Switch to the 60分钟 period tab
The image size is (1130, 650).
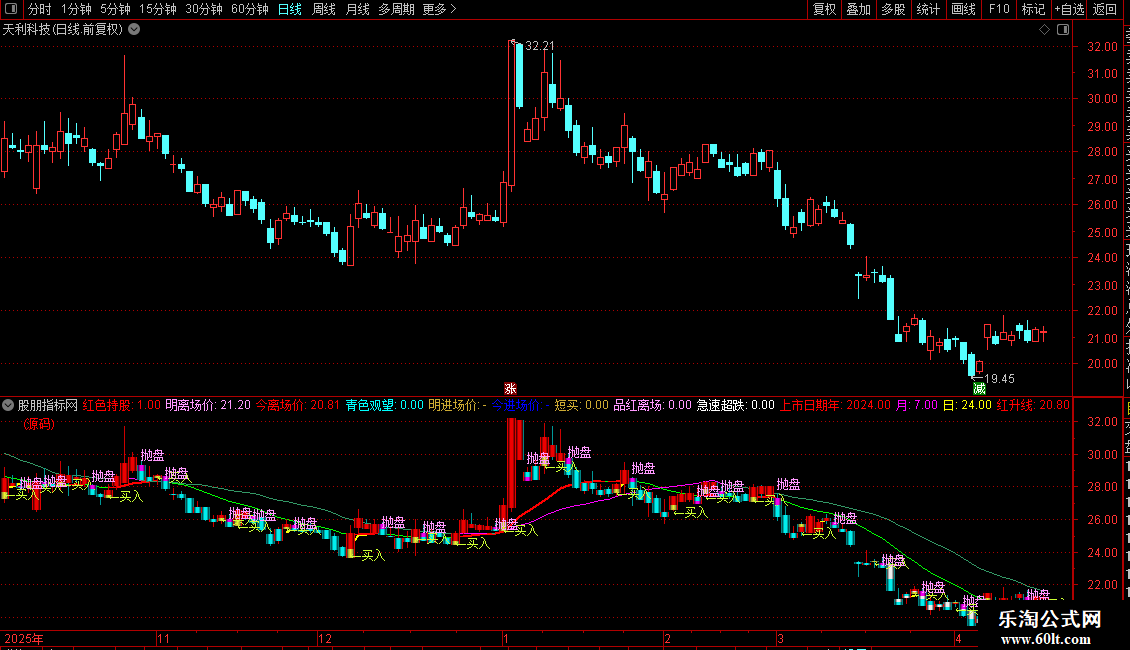click(250, 9)
